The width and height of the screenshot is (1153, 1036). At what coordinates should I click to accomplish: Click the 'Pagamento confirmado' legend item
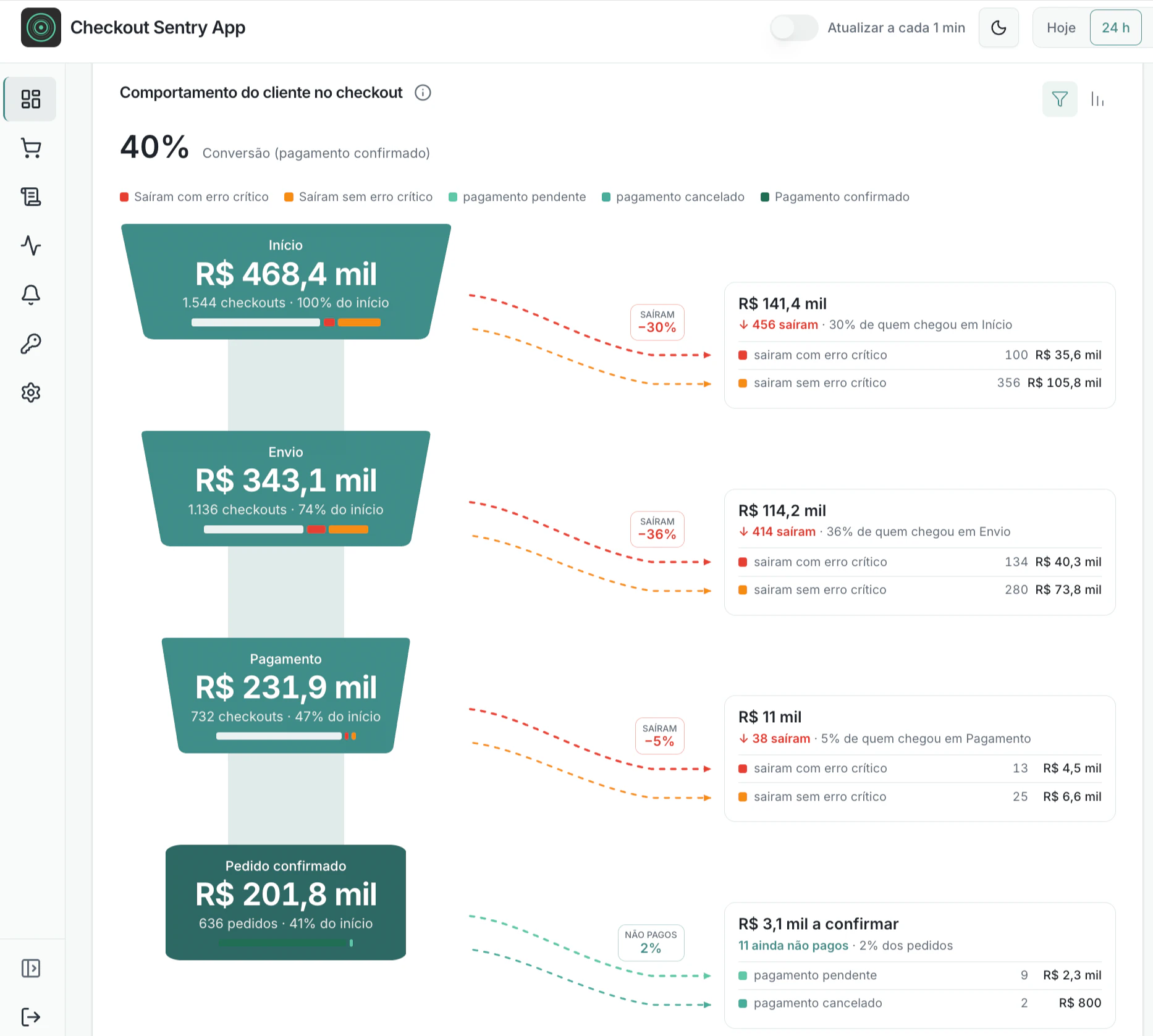pyautogui.click(x=835, y=197)
